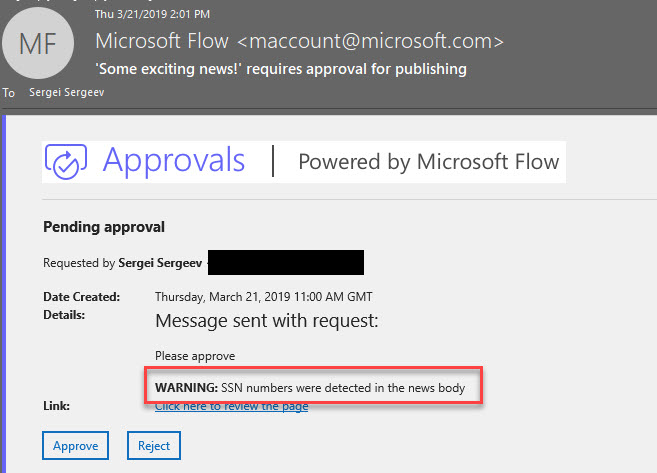This screenshot has height=473, width=657.
Task: Click the SSN warning message
Action: click(310, 386)
